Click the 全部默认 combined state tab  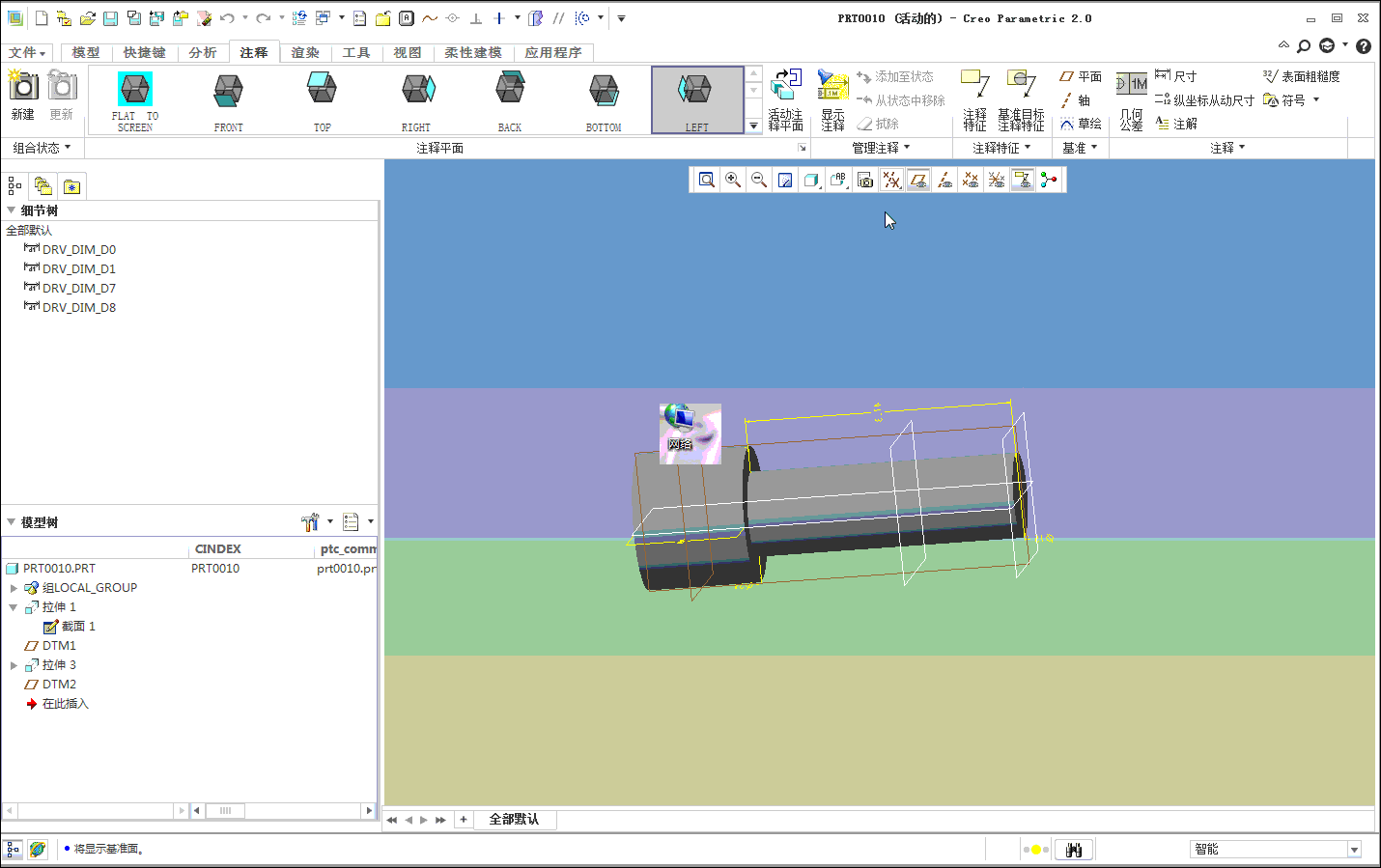[x=514, y=819]
